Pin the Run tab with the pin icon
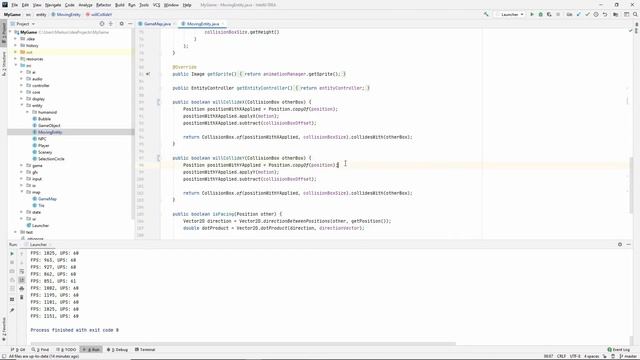640x360 pixels. click(x=12, y=310)
